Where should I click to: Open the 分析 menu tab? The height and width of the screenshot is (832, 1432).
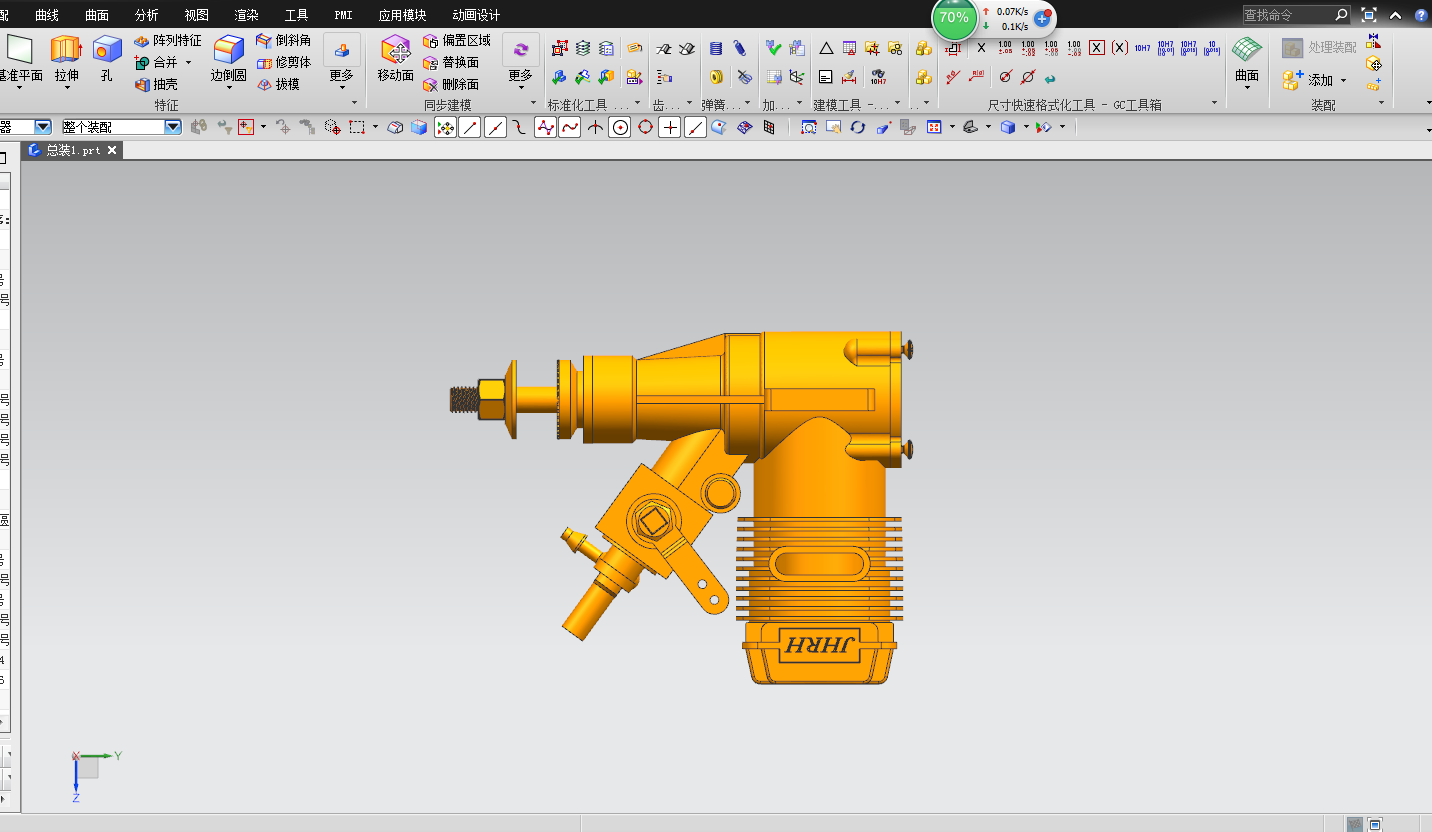(x=147, y=15)
